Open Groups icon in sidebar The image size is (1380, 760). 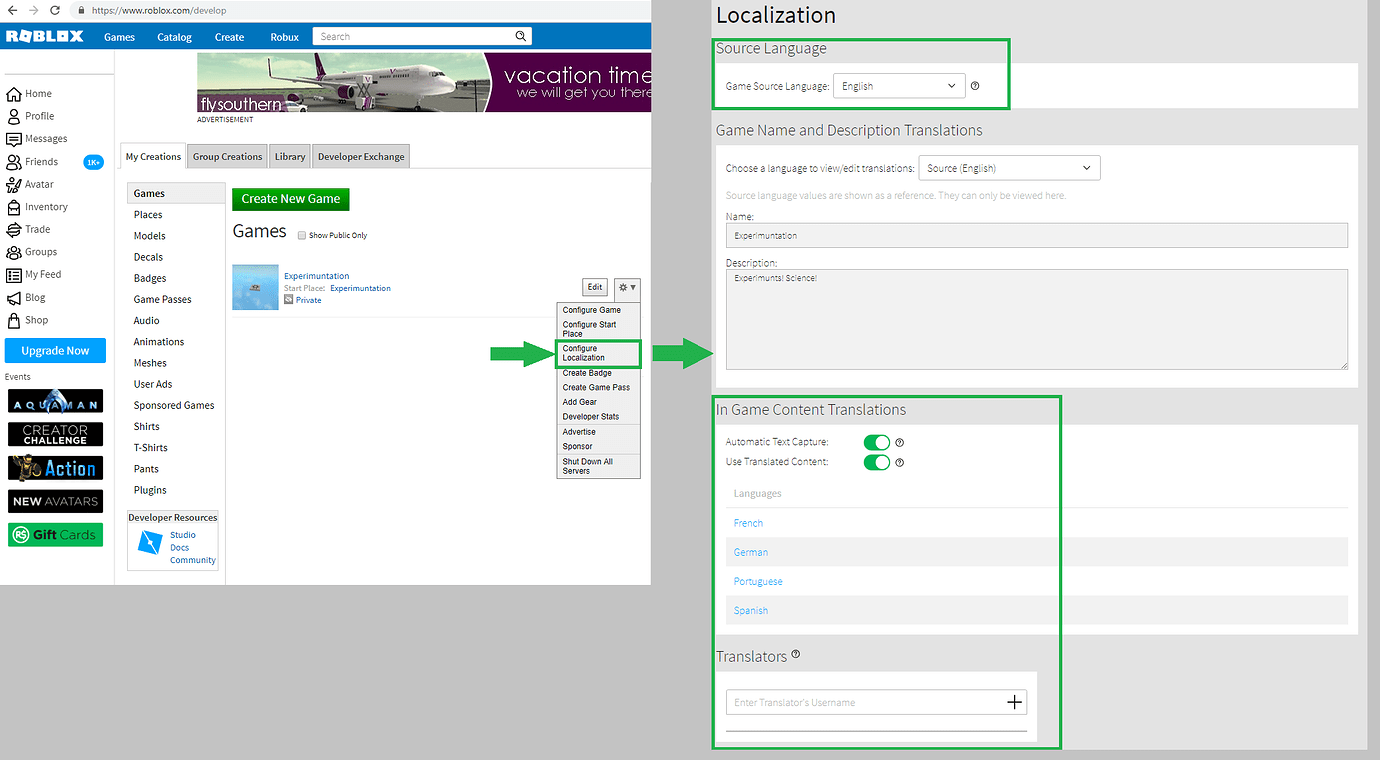click(x=14, y=252)
